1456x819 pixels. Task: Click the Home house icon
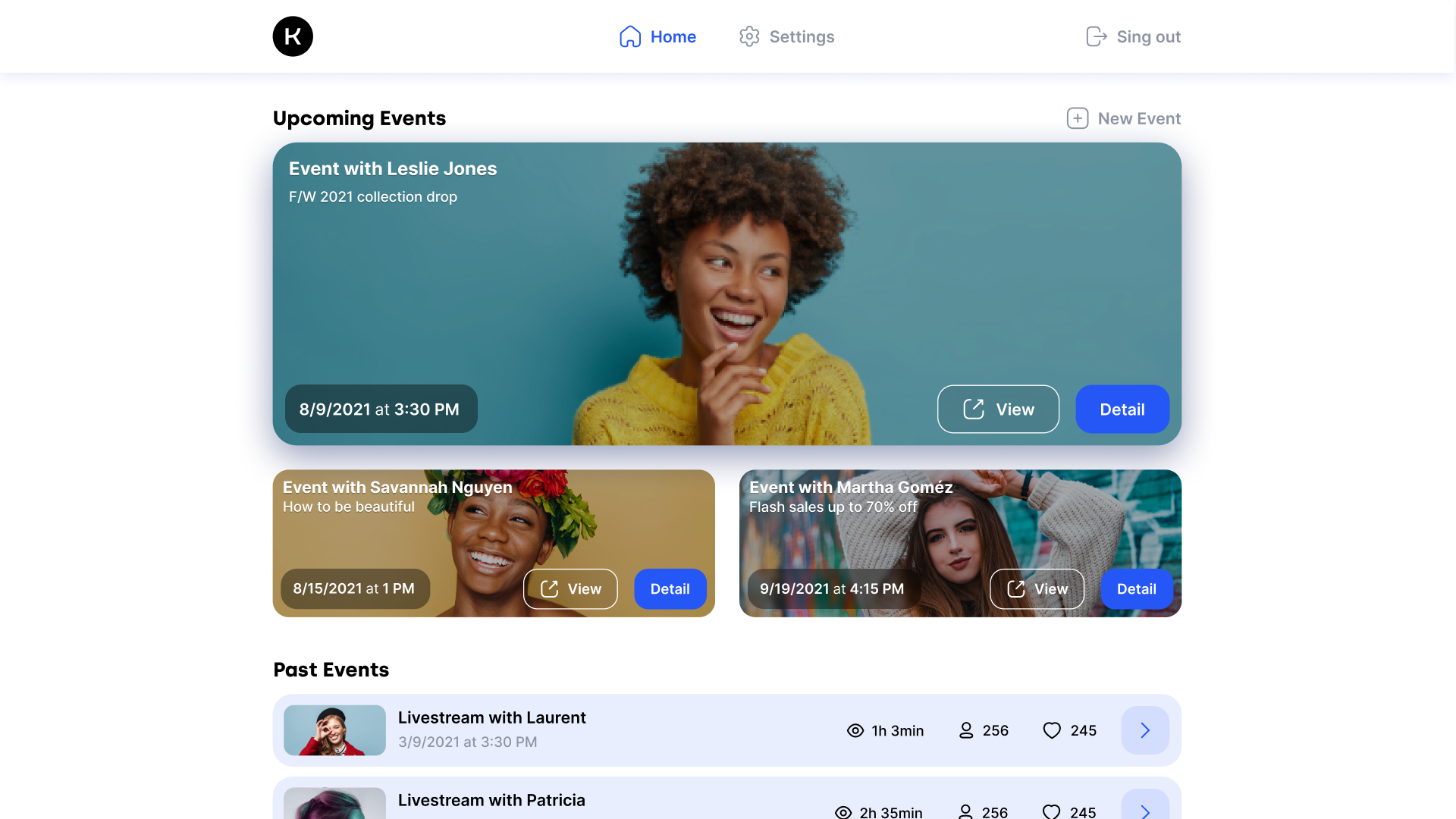[x=630, y=36]
